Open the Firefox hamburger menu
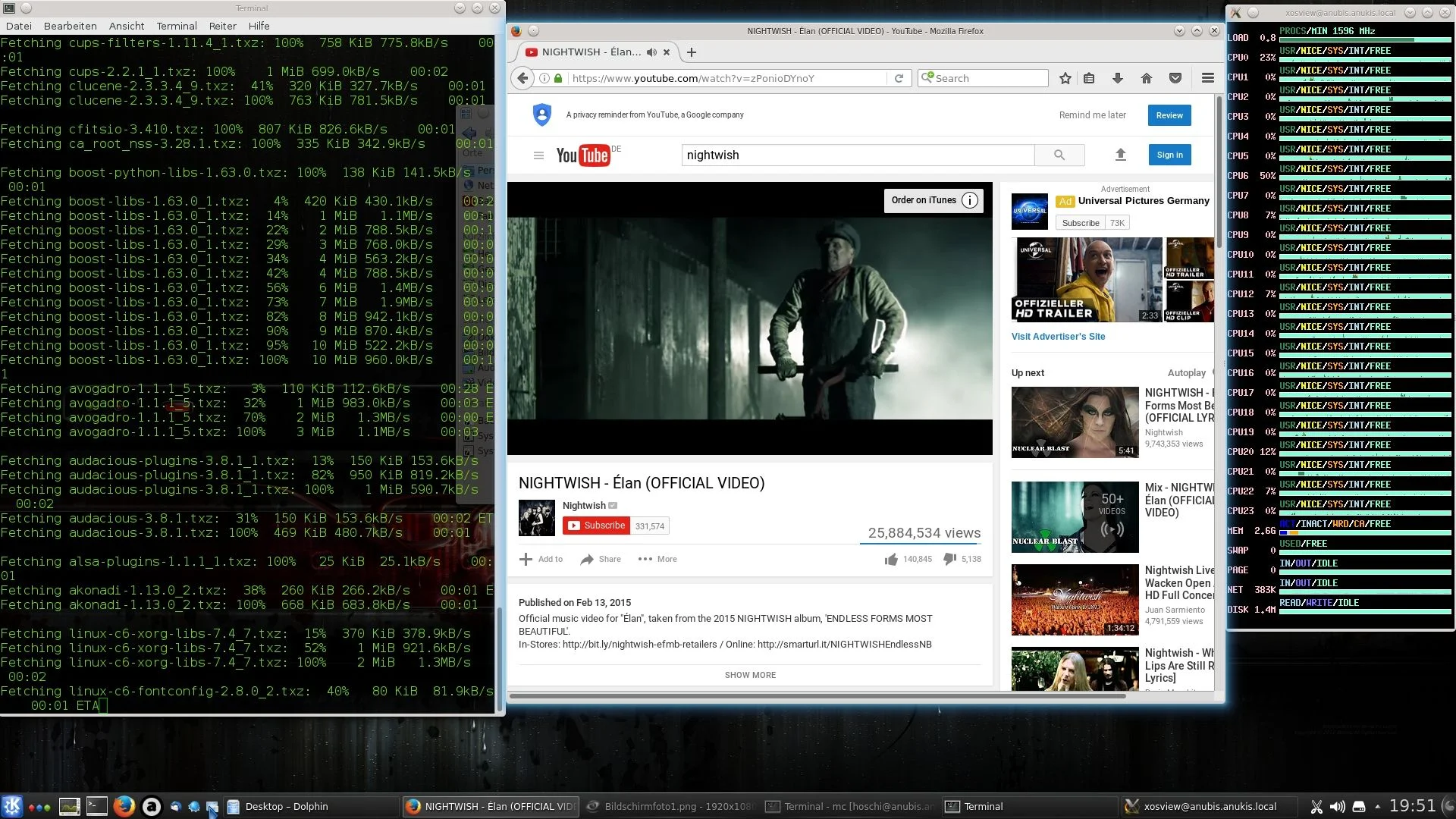The image size is (1456, 819). [x=1208, y=78]
